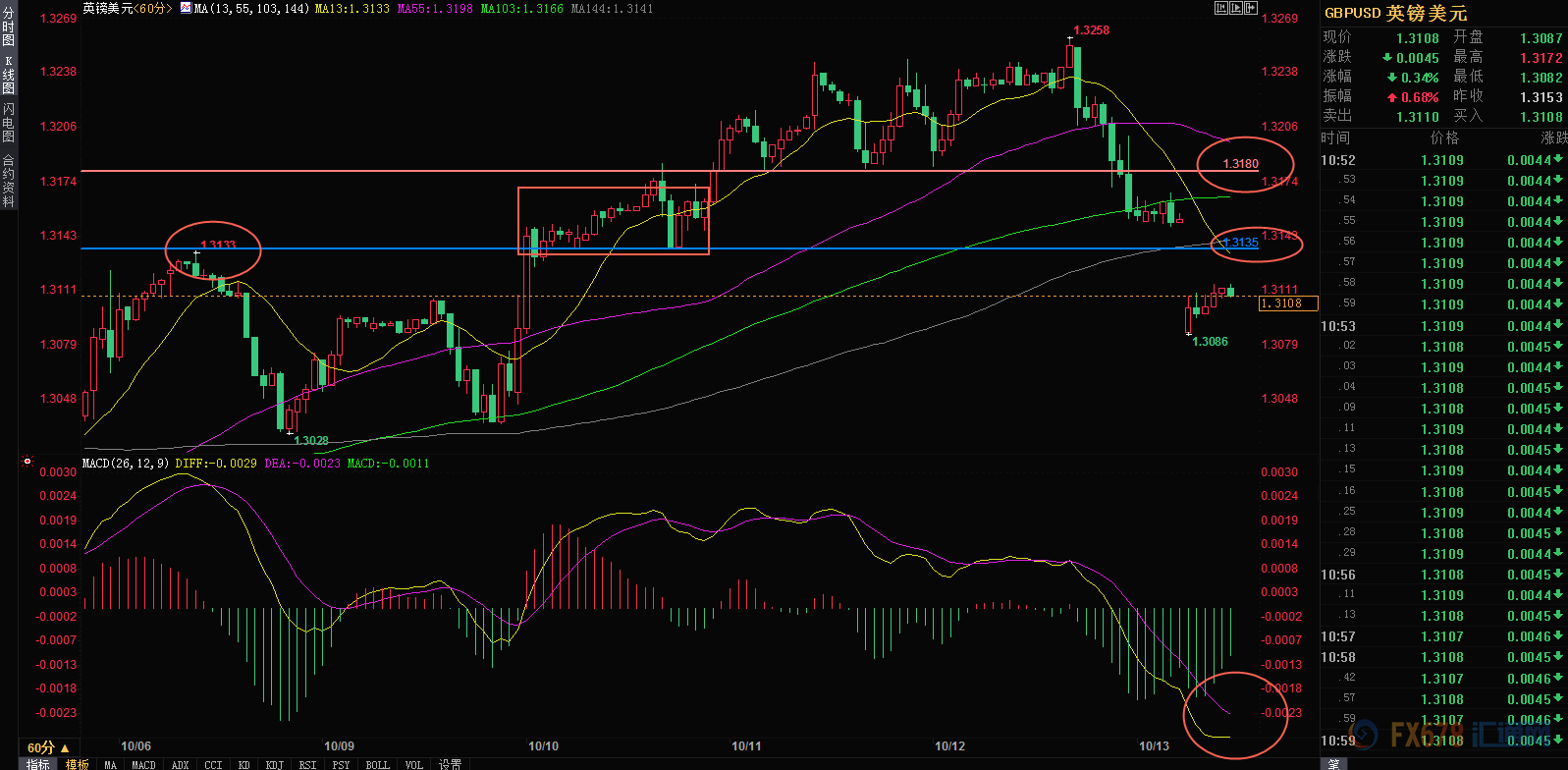
Task: Click the small MACD panel marker icon
Action: point(27,461)
